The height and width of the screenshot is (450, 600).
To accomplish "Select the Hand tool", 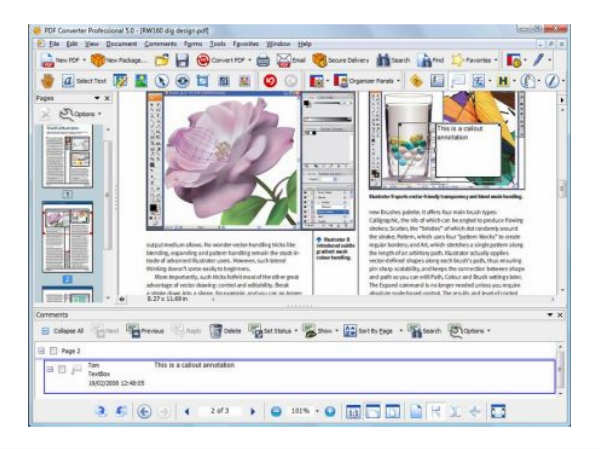I will 48,81.
